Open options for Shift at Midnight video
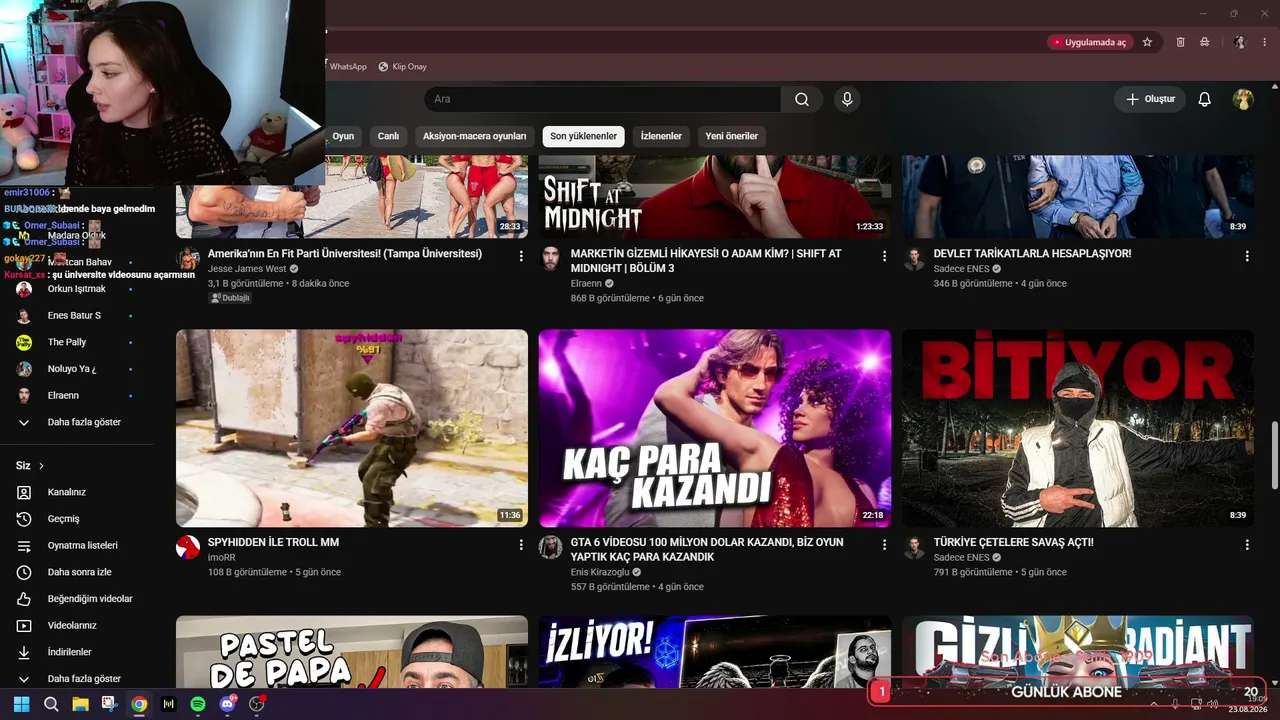Image resolution: width=1280 pixels, height=720 pixels. tap(884, 256)
